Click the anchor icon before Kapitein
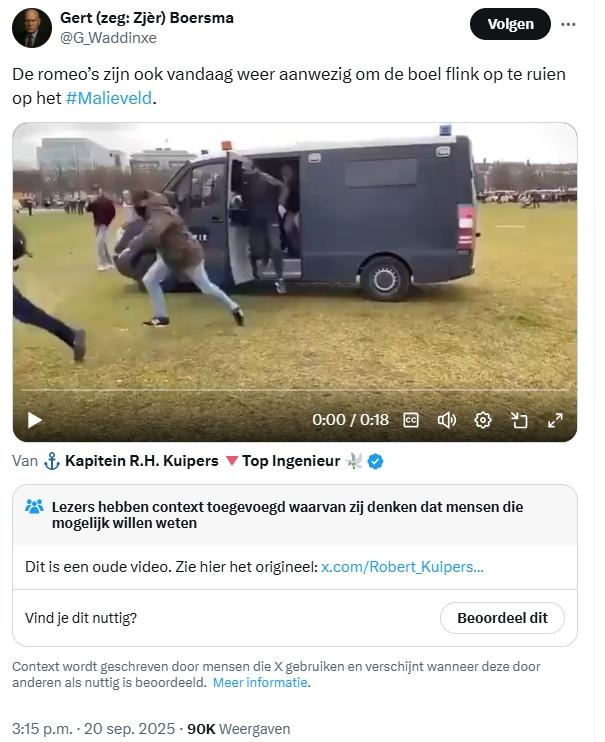This screenshot has width=605, height=742. click(52, 461)
